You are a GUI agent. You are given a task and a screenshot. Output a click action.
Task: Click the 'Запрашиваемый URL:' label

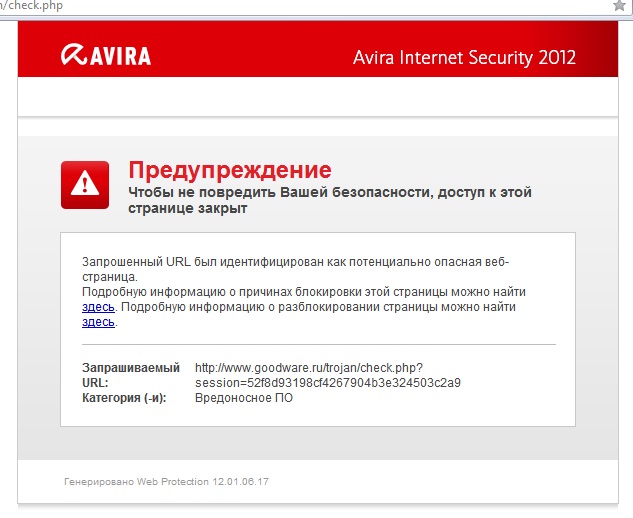[131, 375]
